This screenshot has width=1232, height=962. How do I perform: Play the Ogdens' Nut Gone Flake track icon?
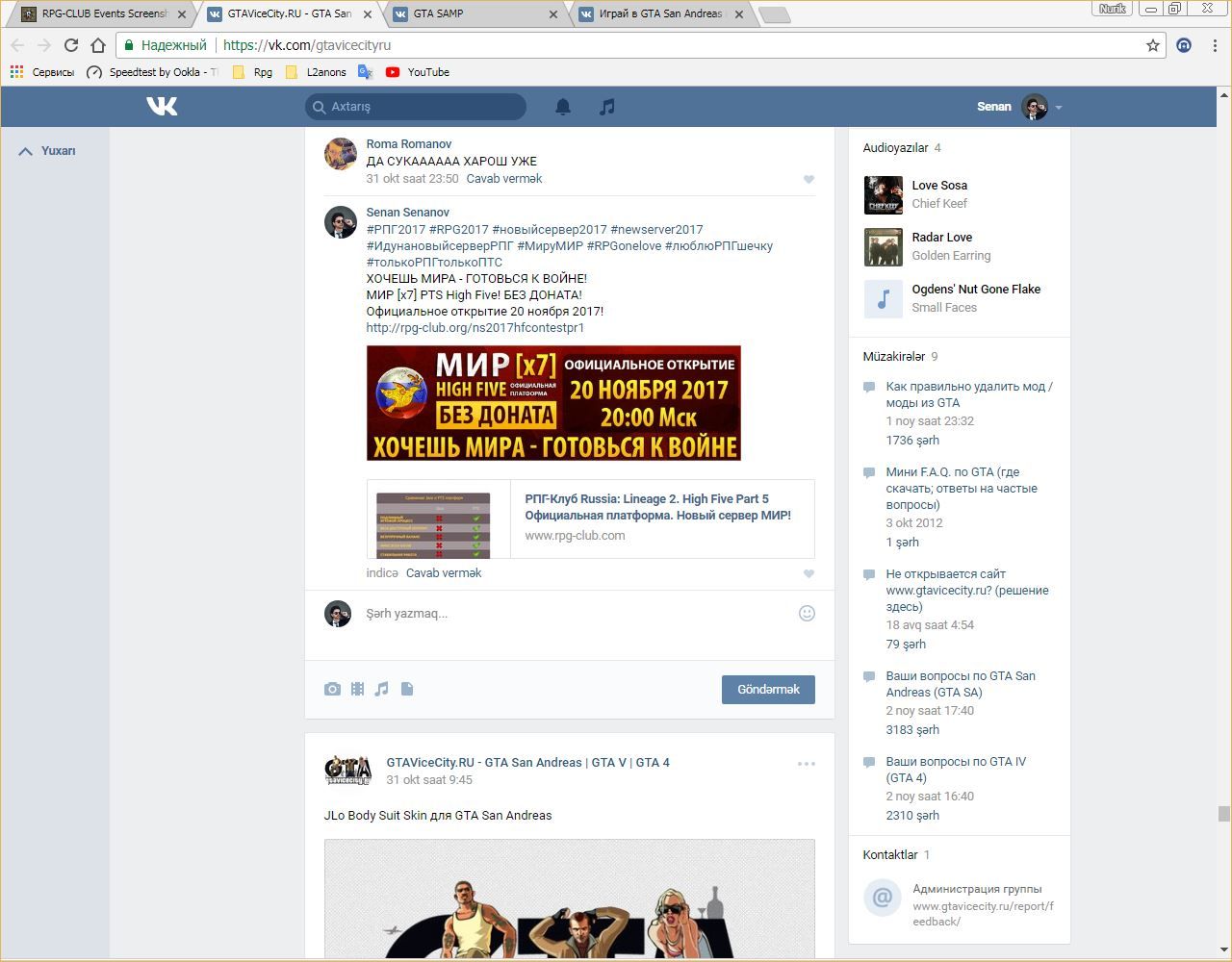coord(883,299)
